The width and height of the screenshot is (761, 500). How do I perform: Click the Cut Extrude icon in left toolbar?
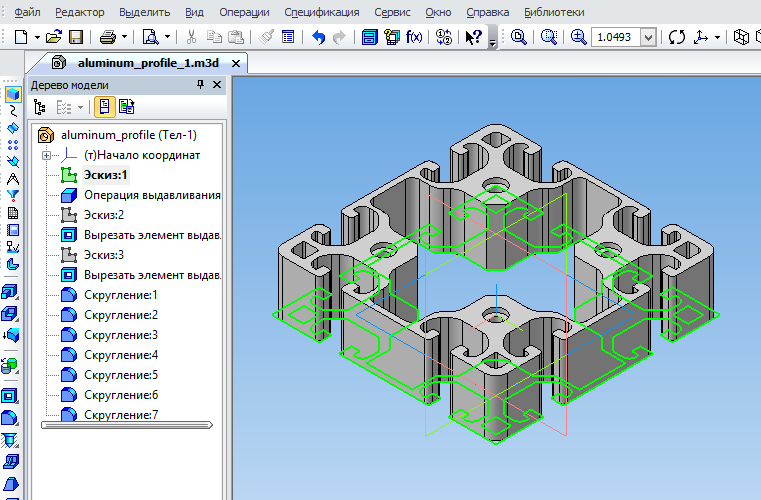pyautogui.click(x=10, y=396)
